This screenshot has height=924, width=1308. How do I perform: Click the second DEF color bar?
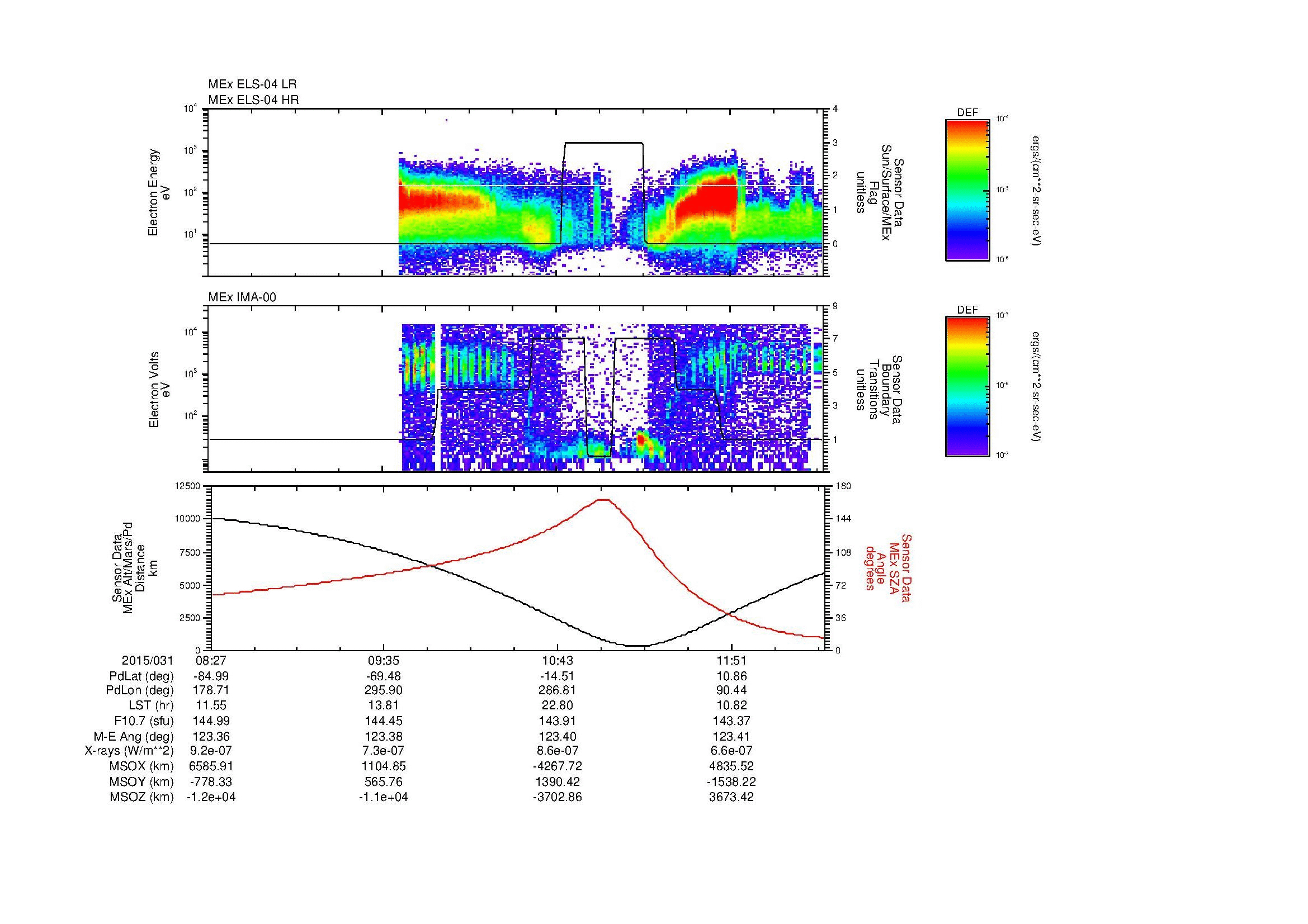(x=967, y=387)
